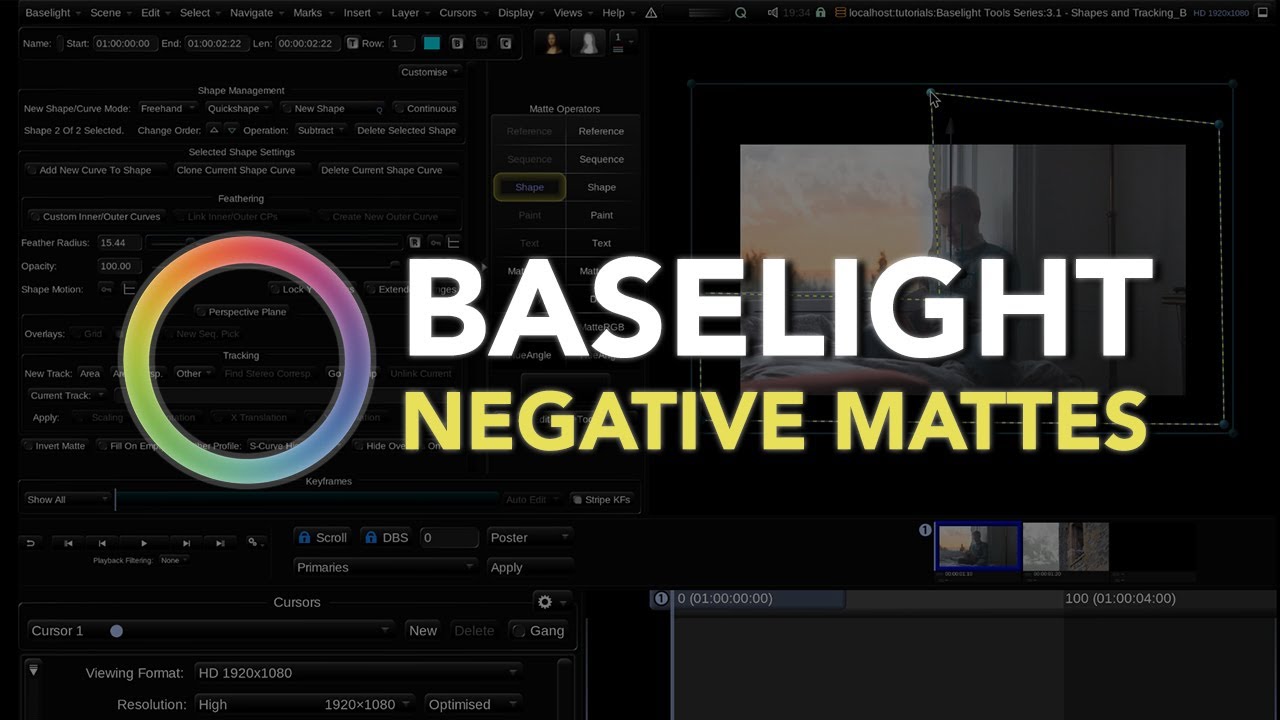Toggle New Shape button
The height and width of the screenshot is (720, 1280).
(333, 108)
